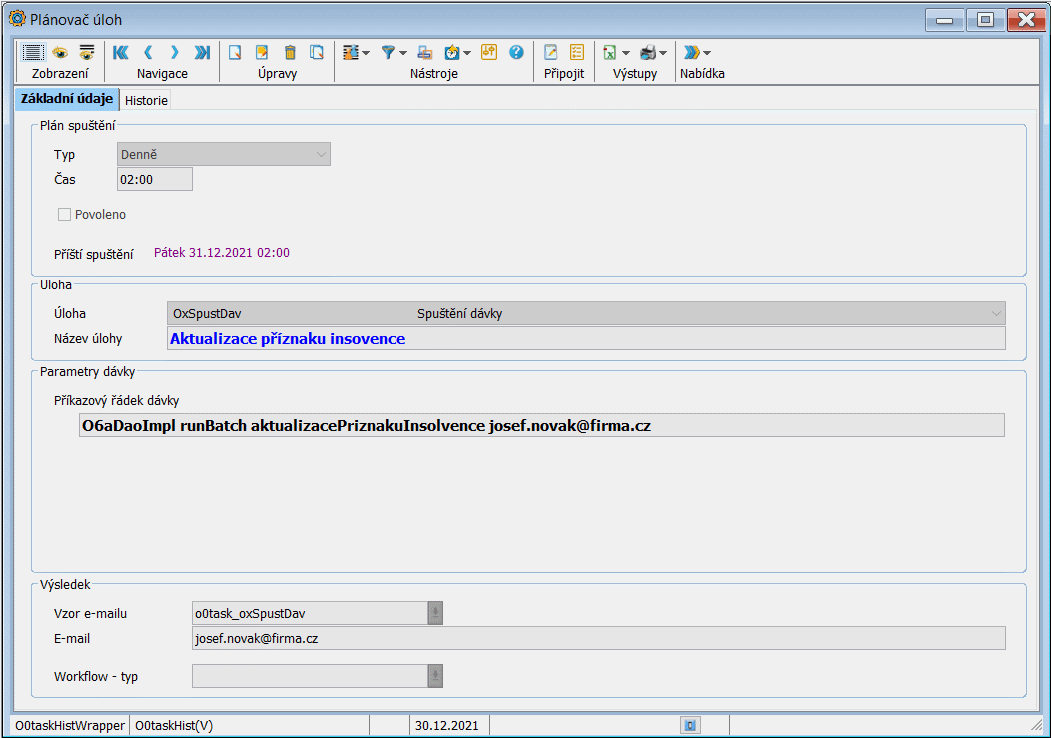Edit the record with pencil icon
The height and width of the screenshot is (738, 1051).
click(x=263, y=53)
